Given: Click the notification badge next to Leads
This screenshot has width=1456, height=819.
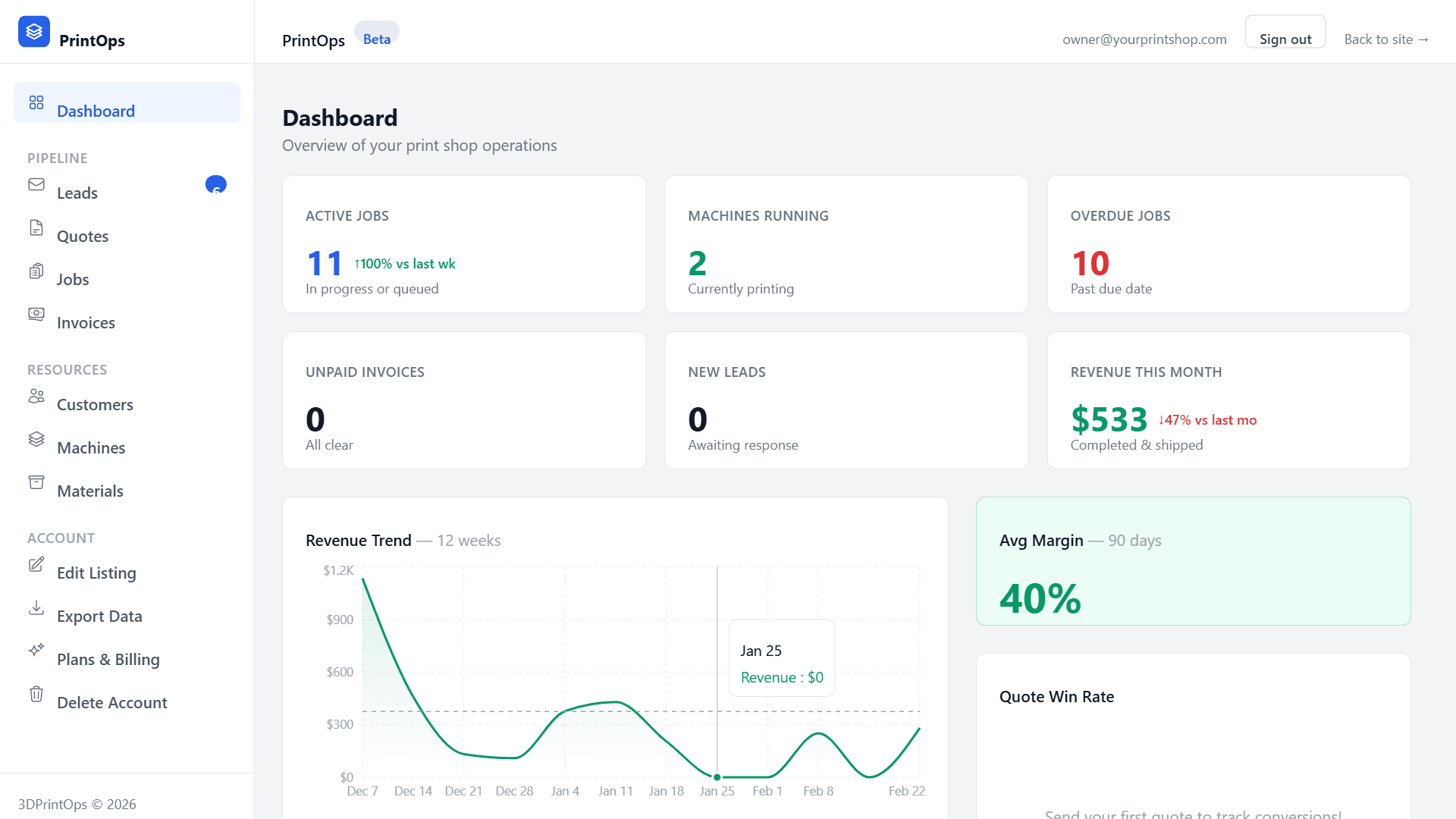Looking at the screenshot, I should [216, 184].
